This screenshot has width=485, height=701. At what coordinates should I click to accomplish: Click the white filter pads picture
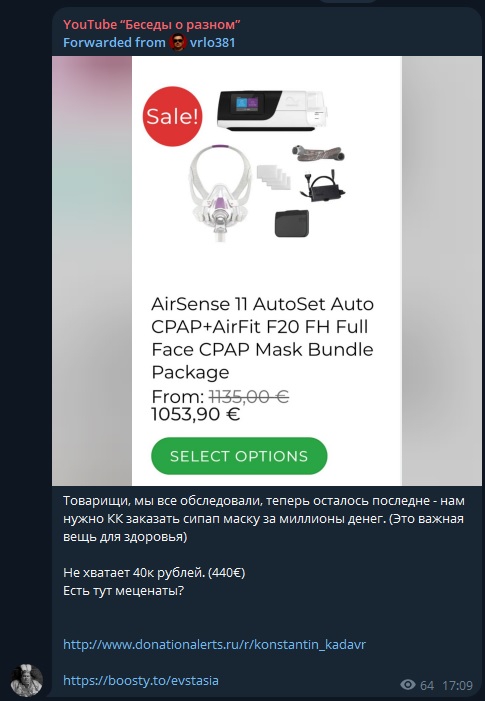pyautogui.click(x=274, y=177)
